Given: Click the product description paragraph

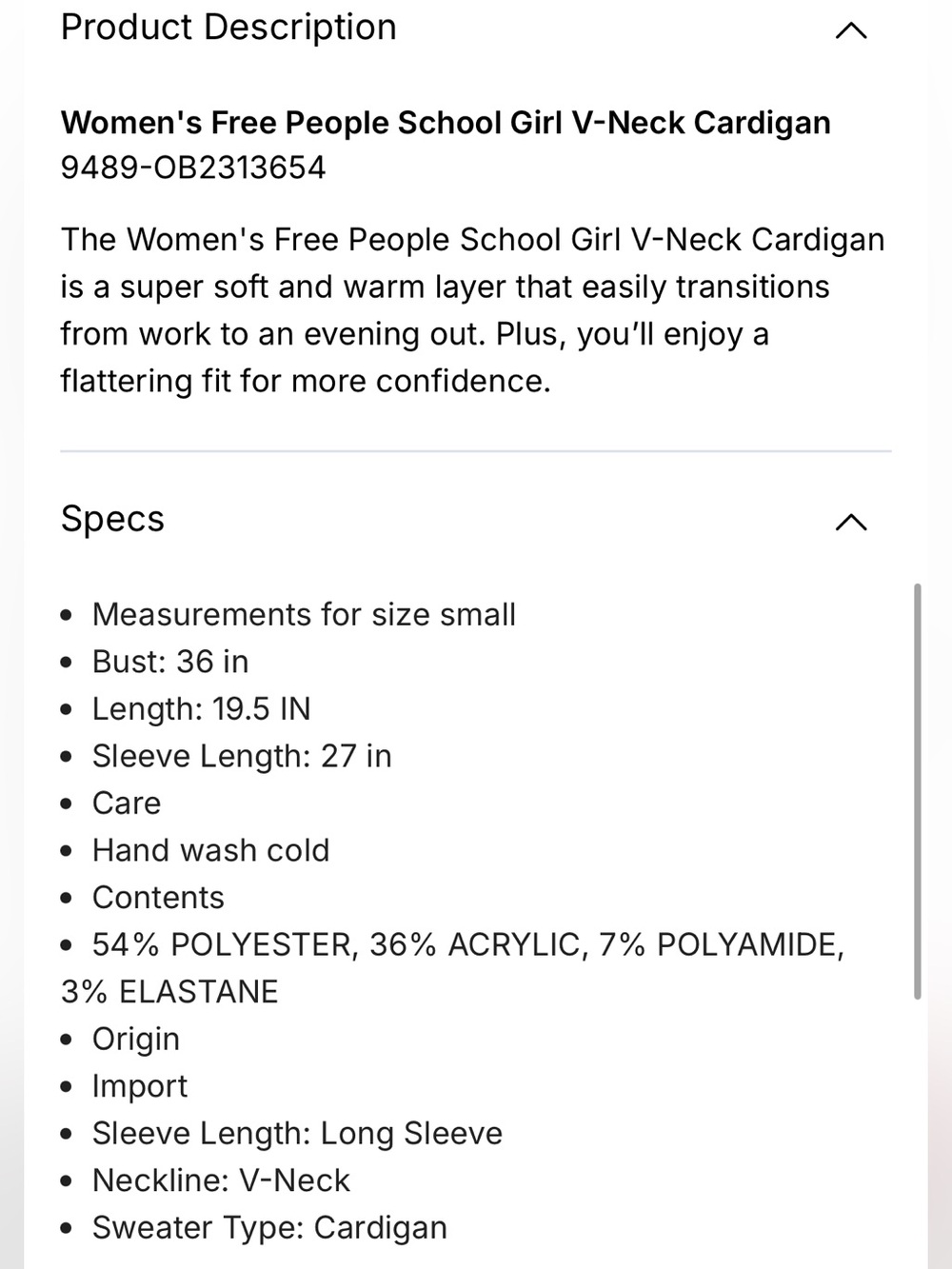Looking at the screenshot, I should [473, 310].
